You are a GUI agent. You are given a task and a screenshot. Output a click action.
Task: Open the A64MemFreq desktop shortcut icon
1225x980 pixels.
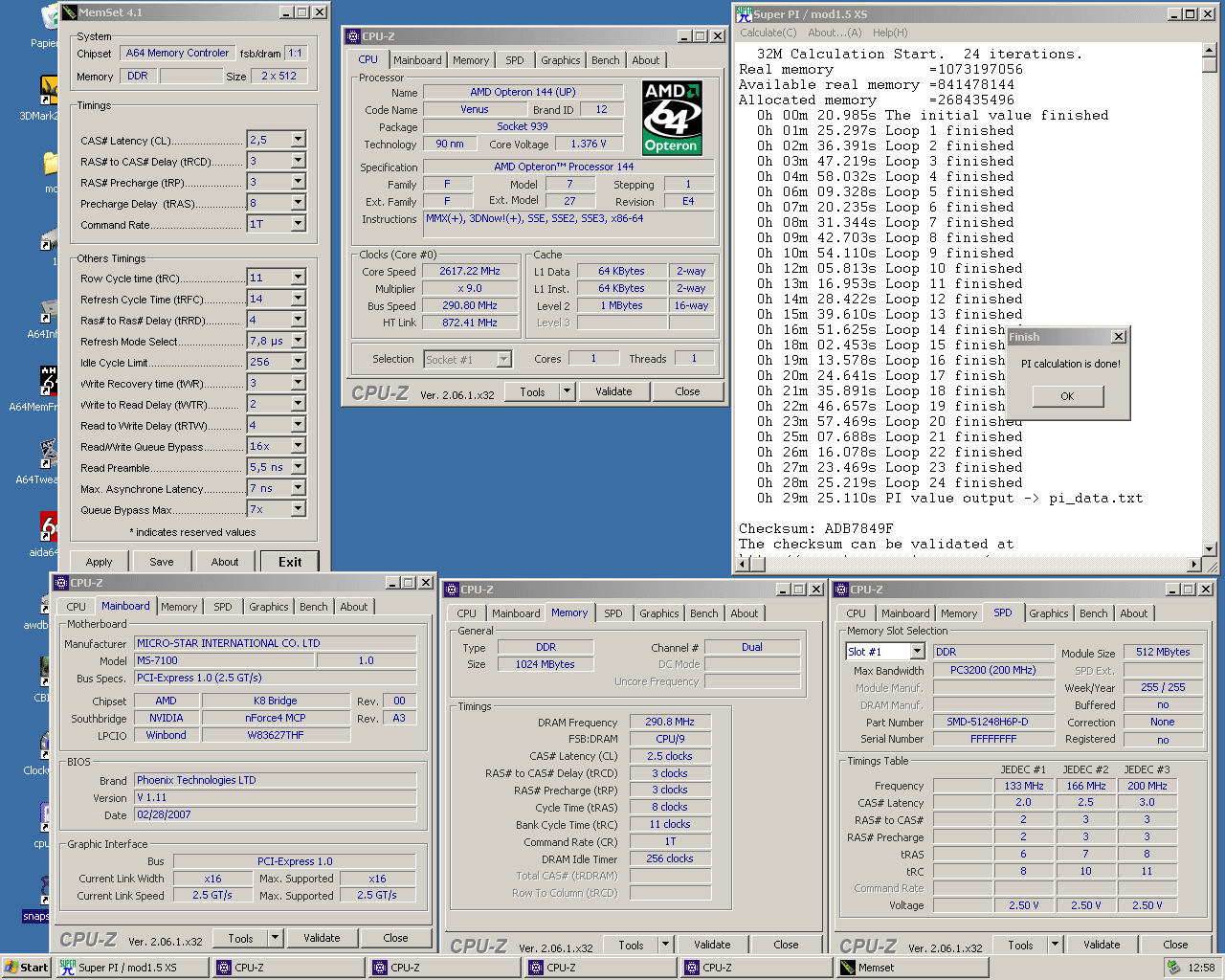(48, 380)
